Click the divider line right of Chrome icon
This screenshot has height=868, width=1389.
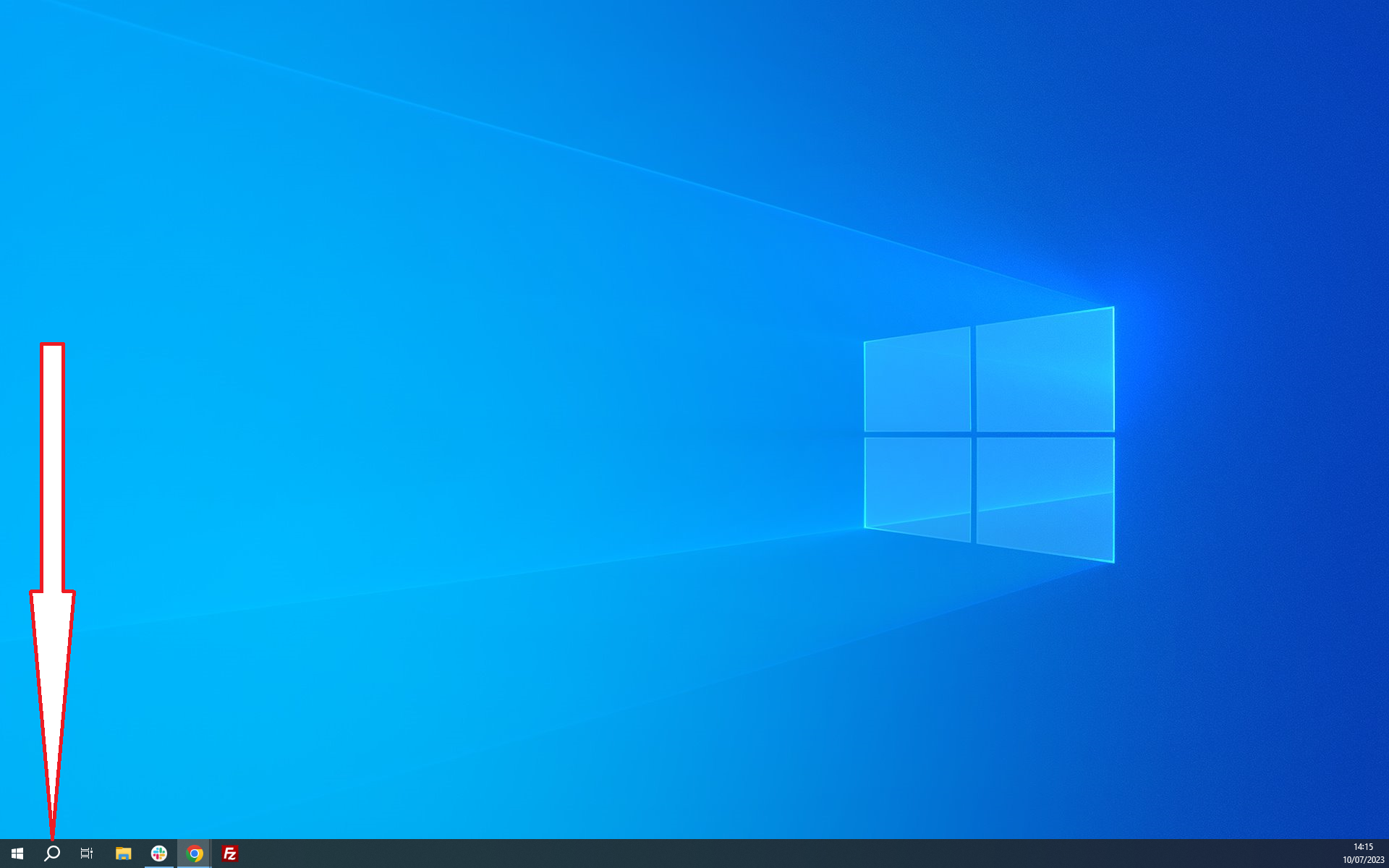tap(211, 854)
